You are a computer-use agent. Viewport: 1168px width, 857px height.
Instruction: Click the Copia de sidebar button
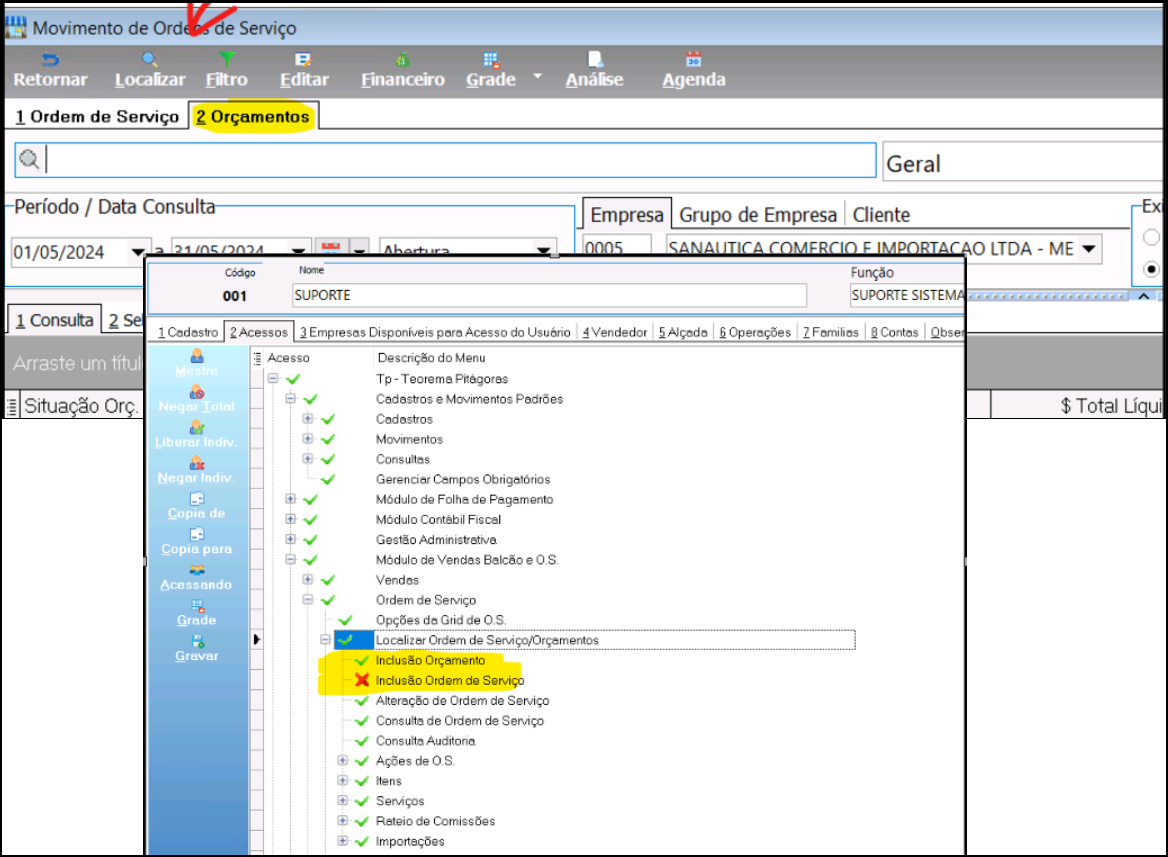[x=197, y=507]
